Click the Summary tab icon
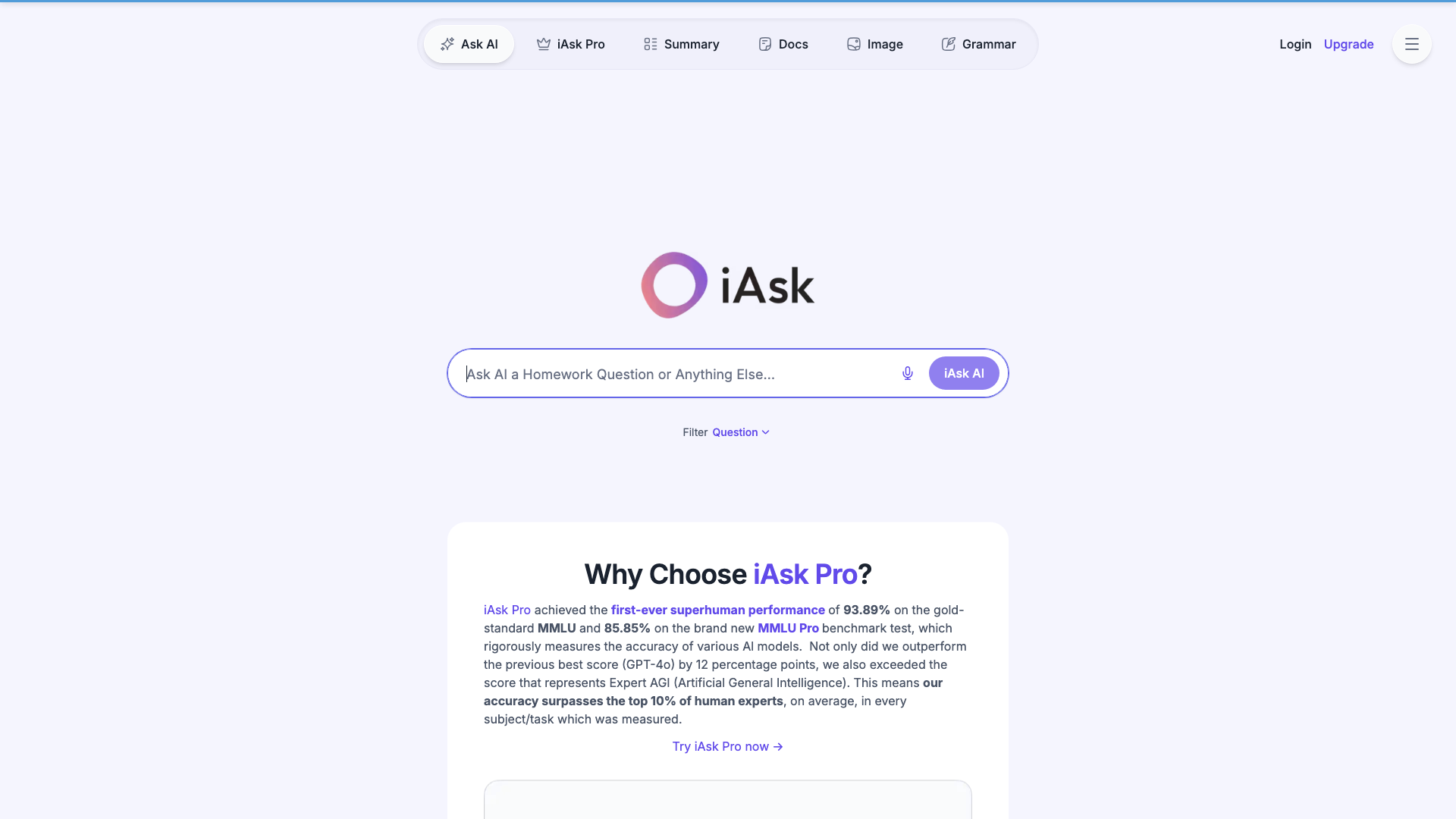This screenshot has width=1456, height=819. 650,44
